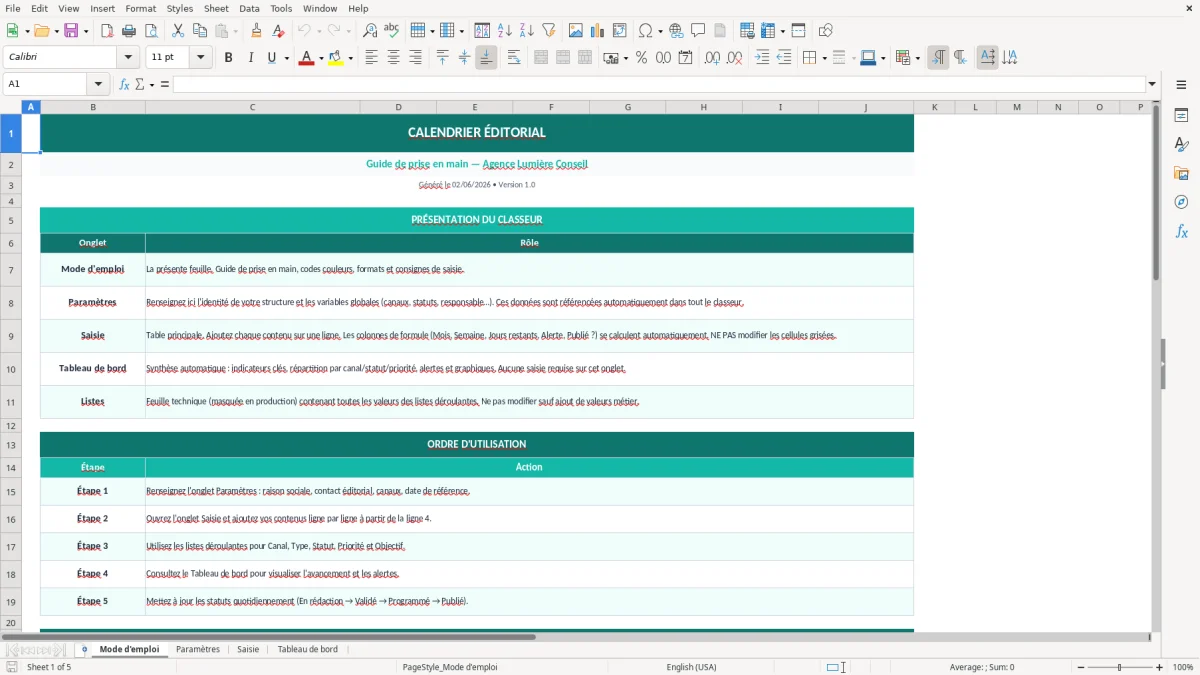Toggle Align Left

(x=371, y=58)
